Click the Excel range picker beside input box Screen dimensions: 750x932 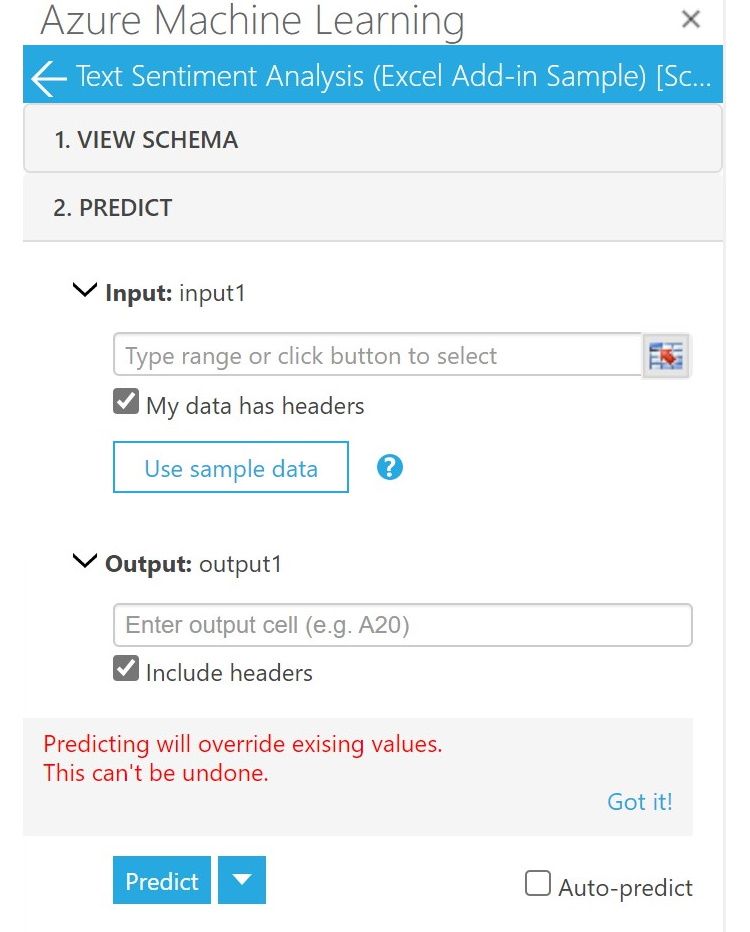664,355
